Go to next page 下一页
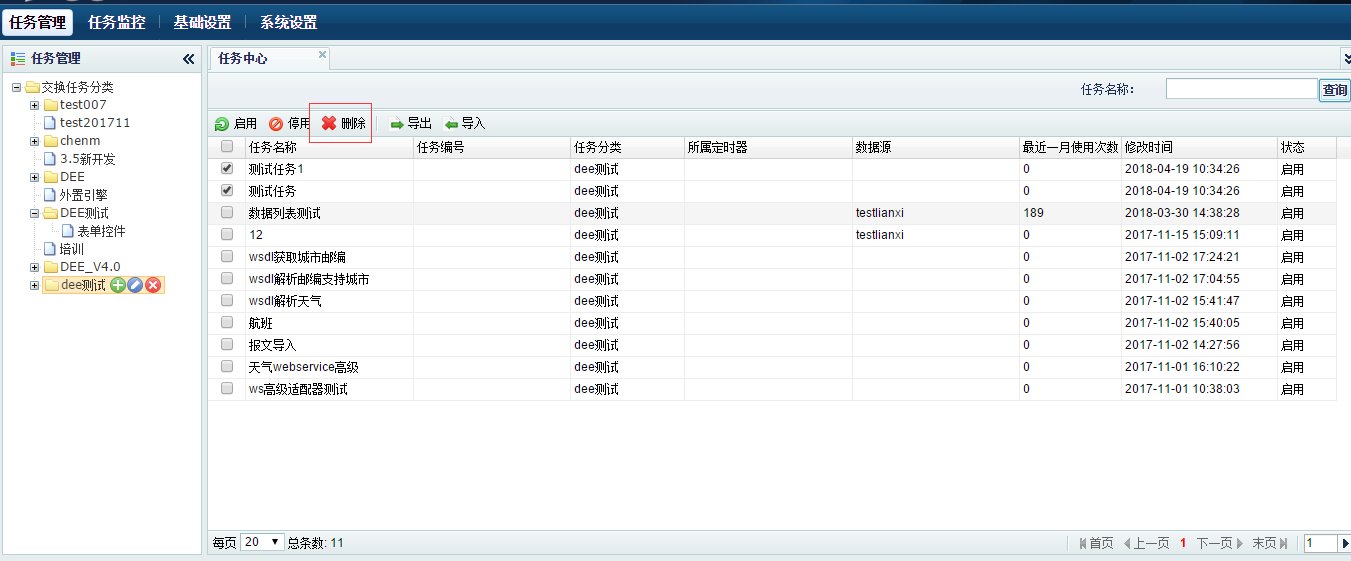The image size is (1351, 561). pos(1220,543)
